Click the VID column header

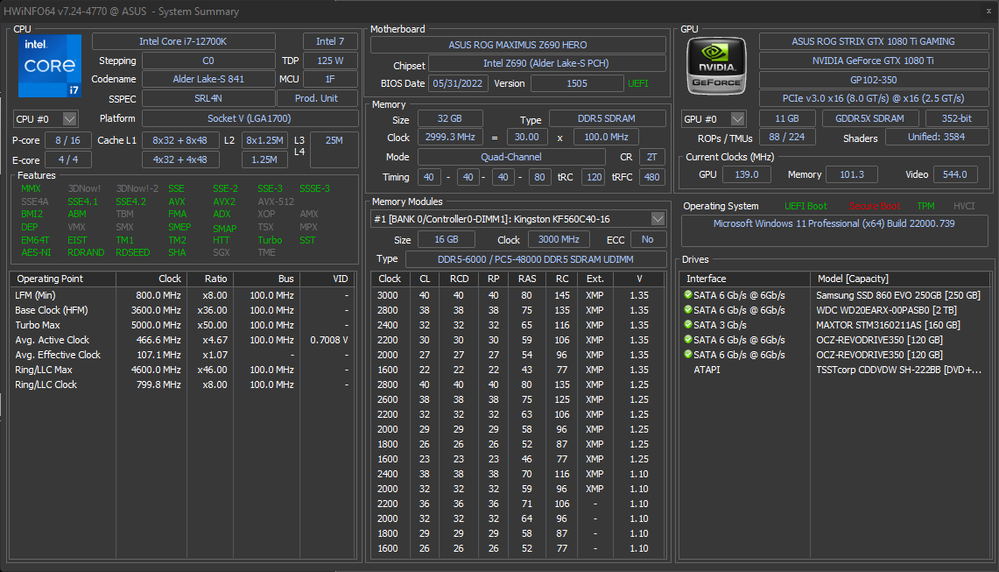click(x=328, y=278)
